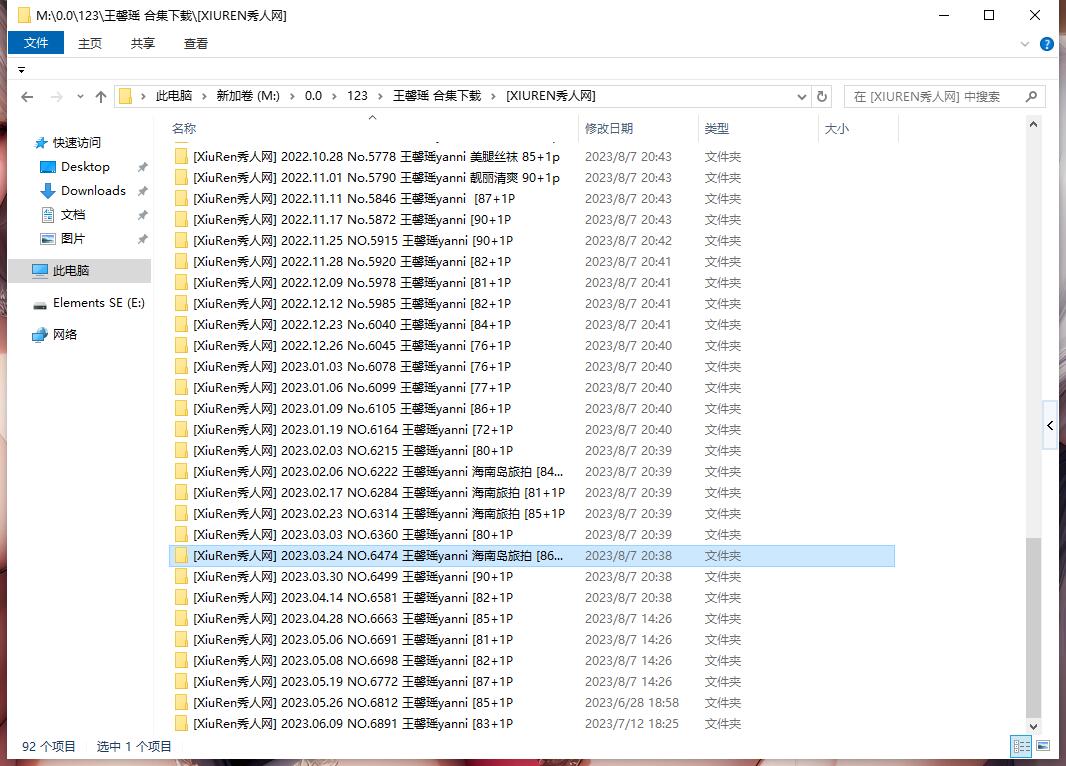Click folder icon of No.5778 row

[x=181, y=157]
